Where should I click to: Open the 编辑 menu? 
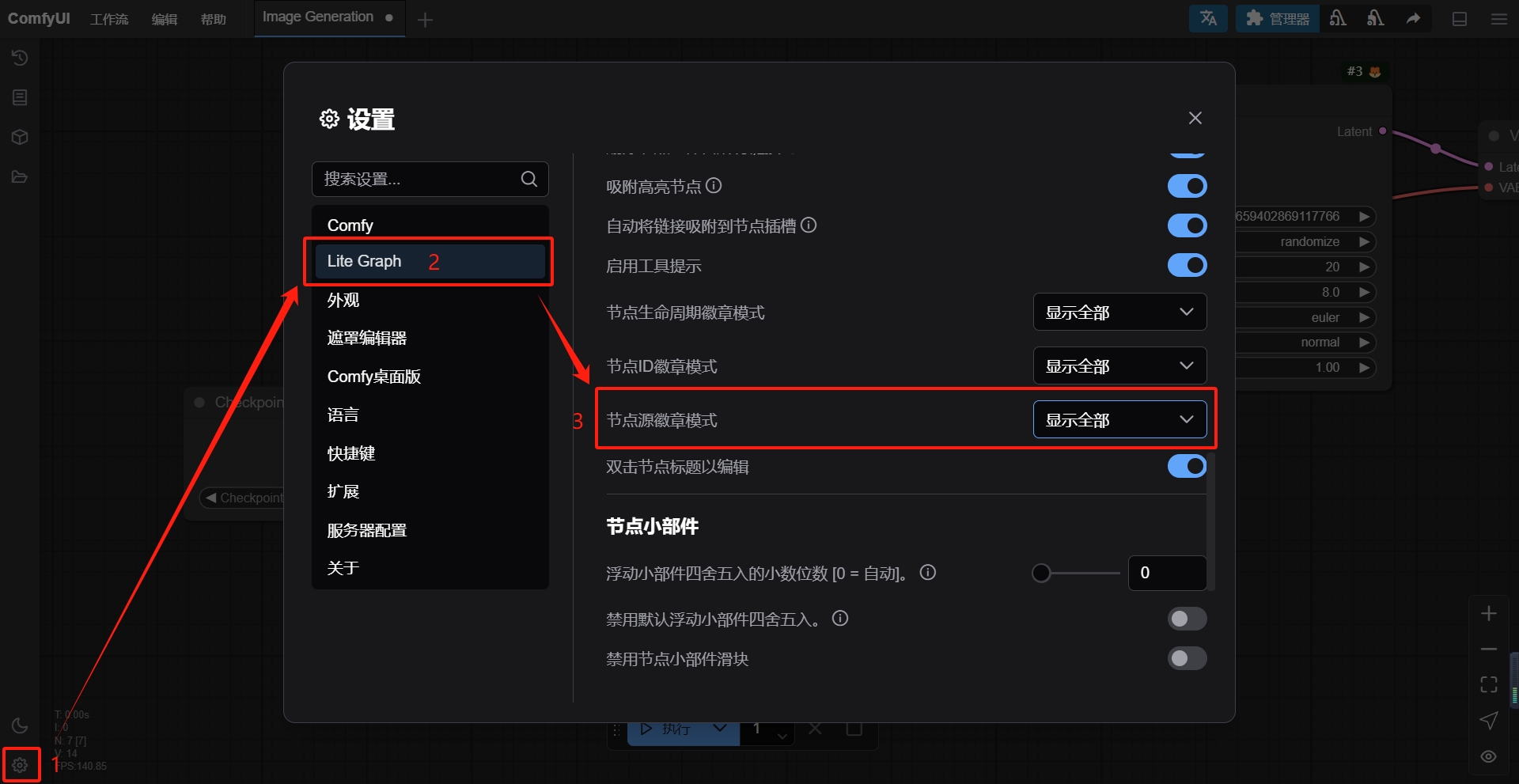pos(165,19)
